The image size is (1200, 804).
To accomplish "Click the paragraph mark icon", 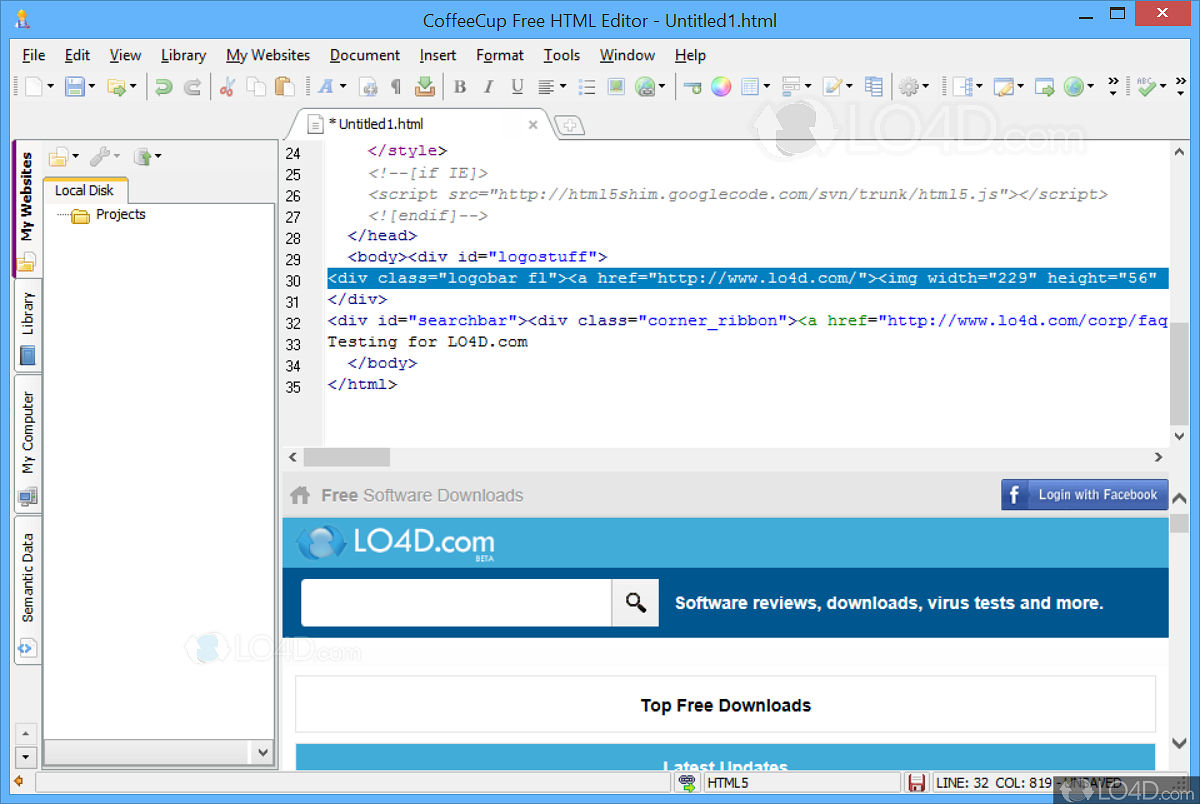I will [396, 87].
